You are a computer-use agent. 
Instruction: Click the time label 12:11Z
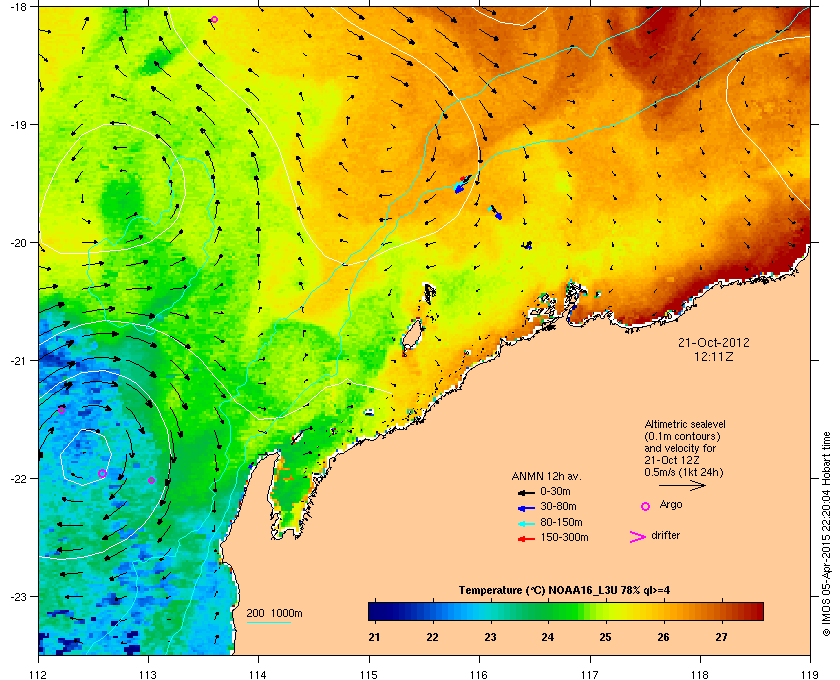(714, 356)
